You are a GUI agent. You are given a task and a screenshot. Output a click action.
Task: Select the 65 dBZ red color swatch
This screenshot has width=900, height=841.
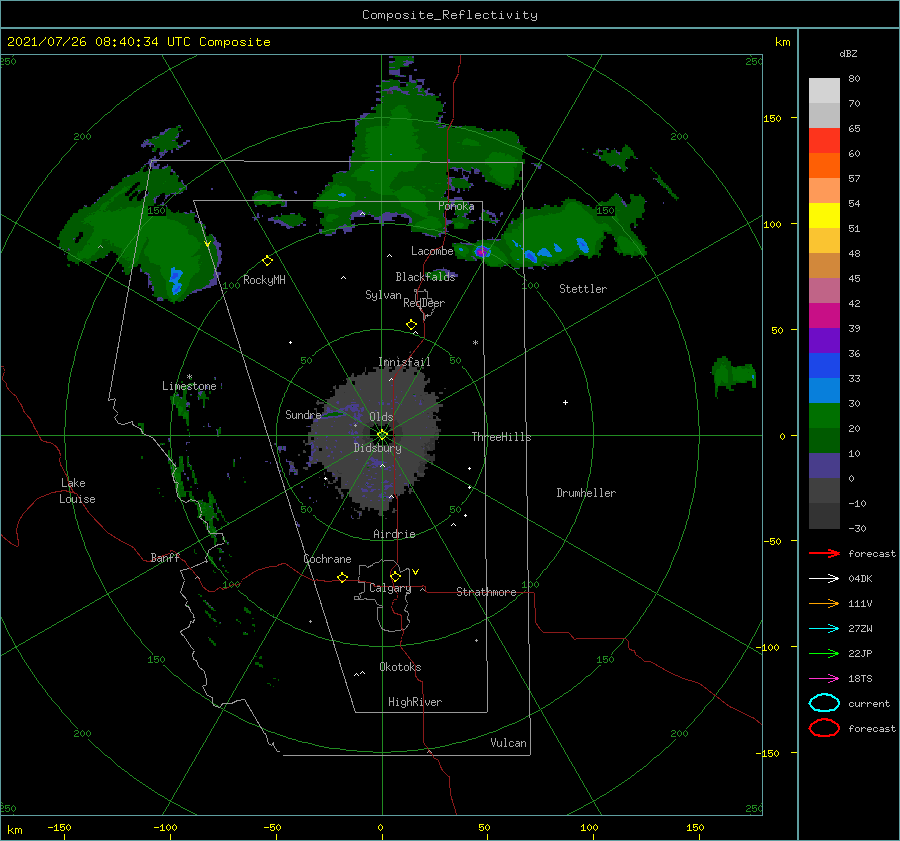(x=824, y=141)
